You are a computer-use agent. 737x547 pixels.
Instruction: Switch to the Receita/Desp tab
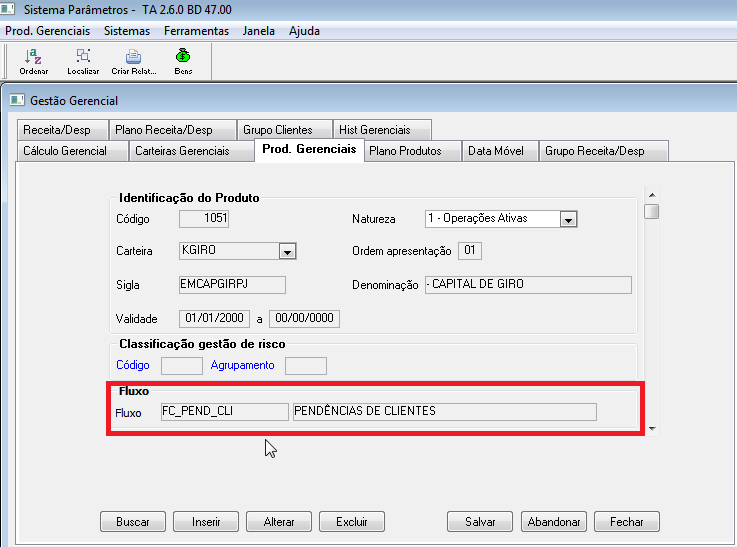coord(63,130)
